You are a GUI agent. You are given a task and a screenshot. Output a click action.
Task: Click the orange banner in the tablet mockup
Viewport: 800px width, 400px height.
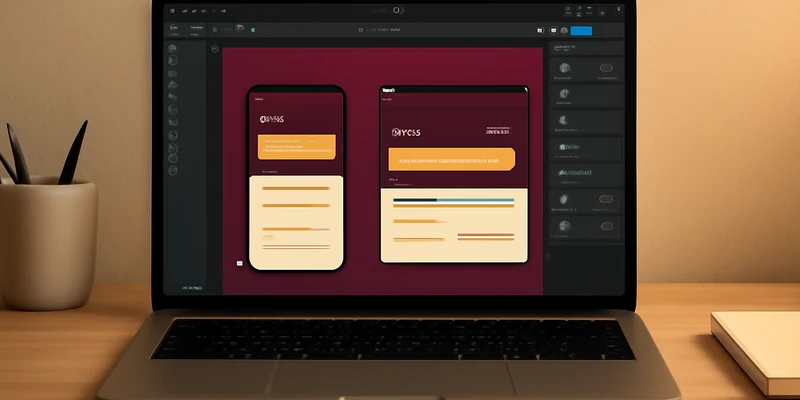coord(452,160)
